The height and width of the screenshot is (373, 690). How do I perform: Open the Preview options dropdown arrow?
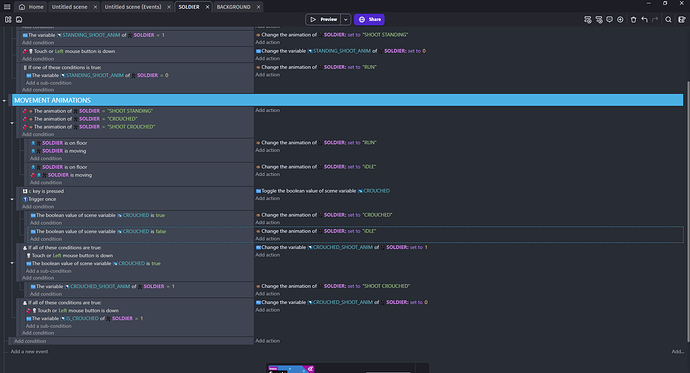tap(345, 19)
